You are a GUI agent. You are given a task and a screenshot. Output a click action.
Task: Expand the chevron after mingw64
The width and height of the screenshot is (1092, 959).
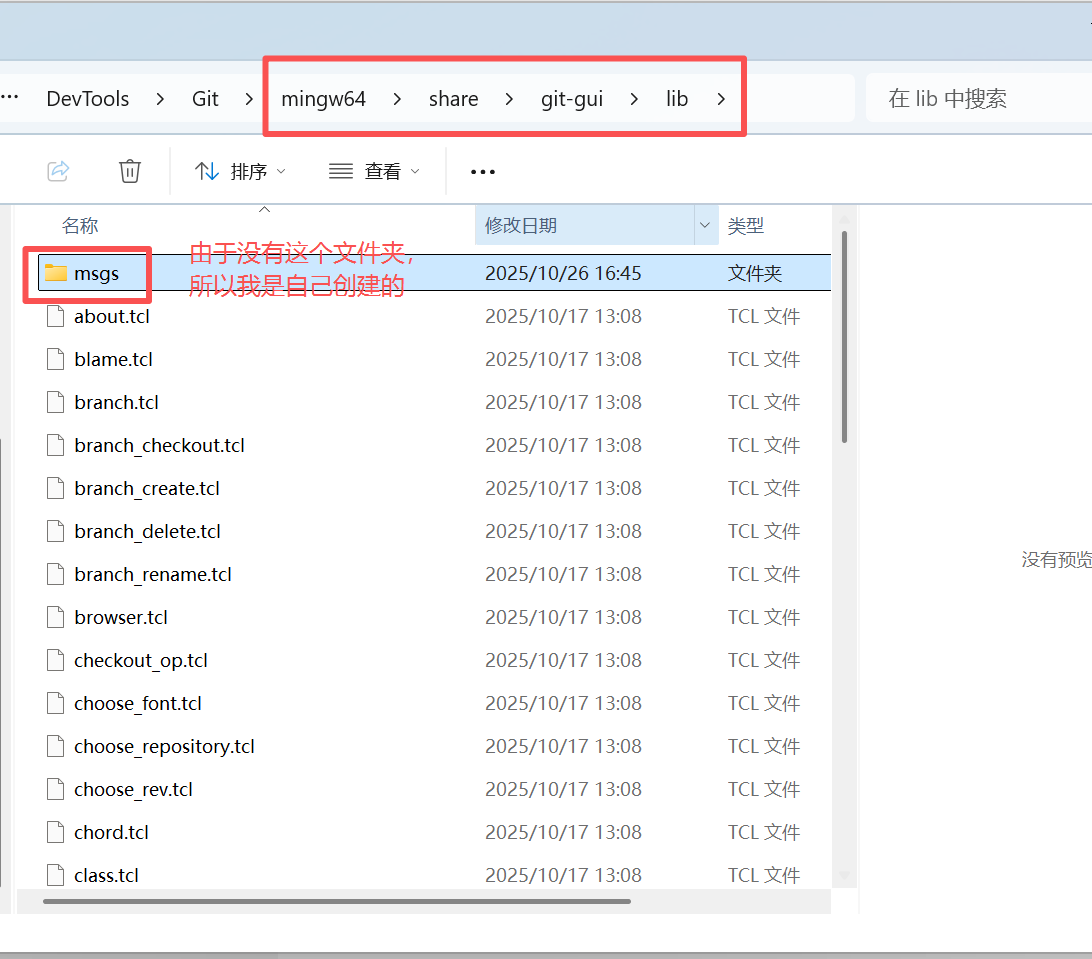click(397, 100)
